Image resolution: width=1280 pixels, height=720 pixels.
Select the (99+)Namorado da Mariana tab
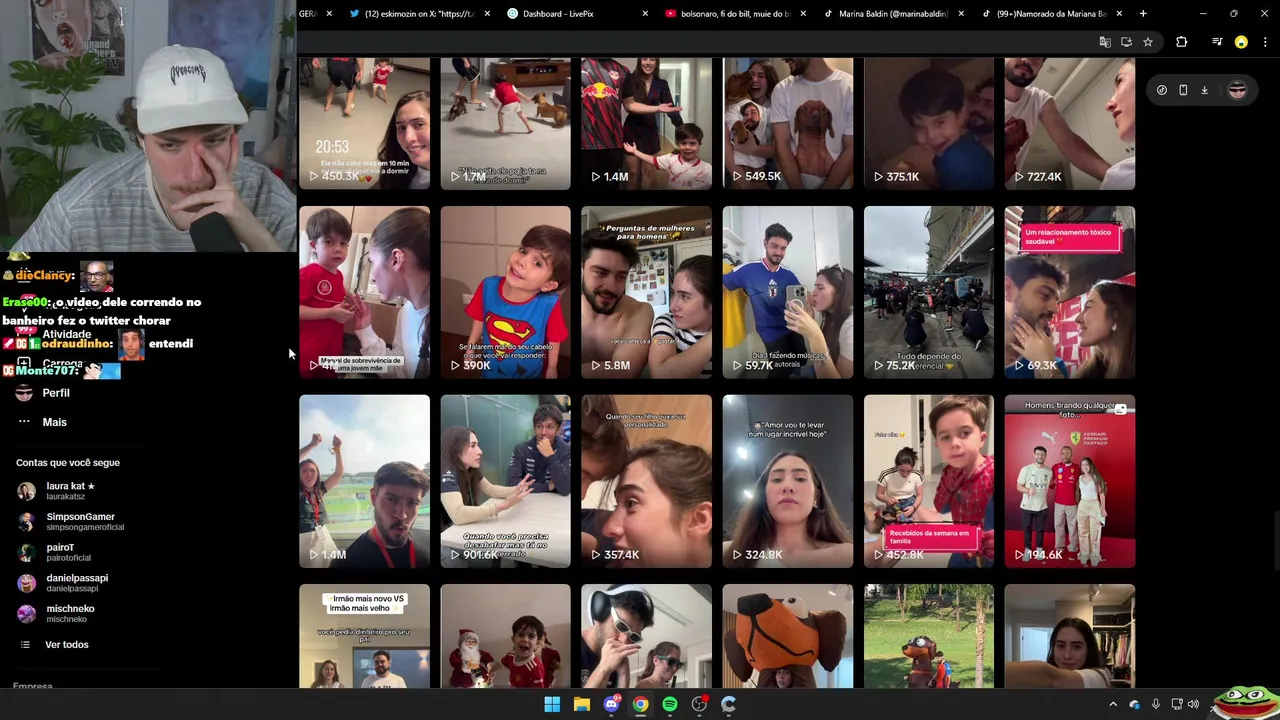[1052, 14]
